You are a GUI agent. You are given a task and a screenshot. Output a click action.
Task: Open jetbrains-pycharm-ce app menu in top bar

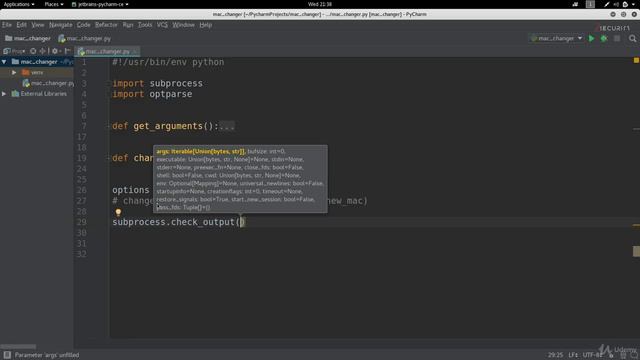click(100, 4)
